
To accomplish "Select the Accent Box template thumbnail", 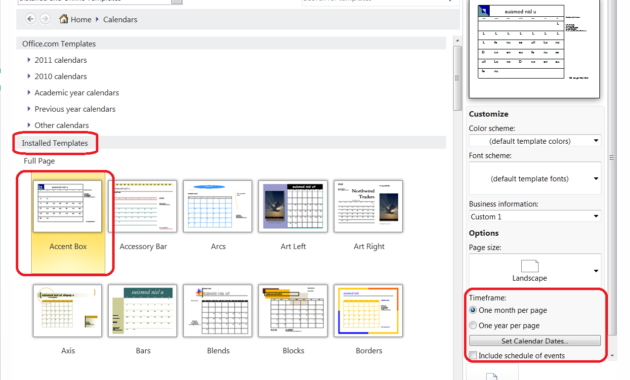I will coord(68,206).
